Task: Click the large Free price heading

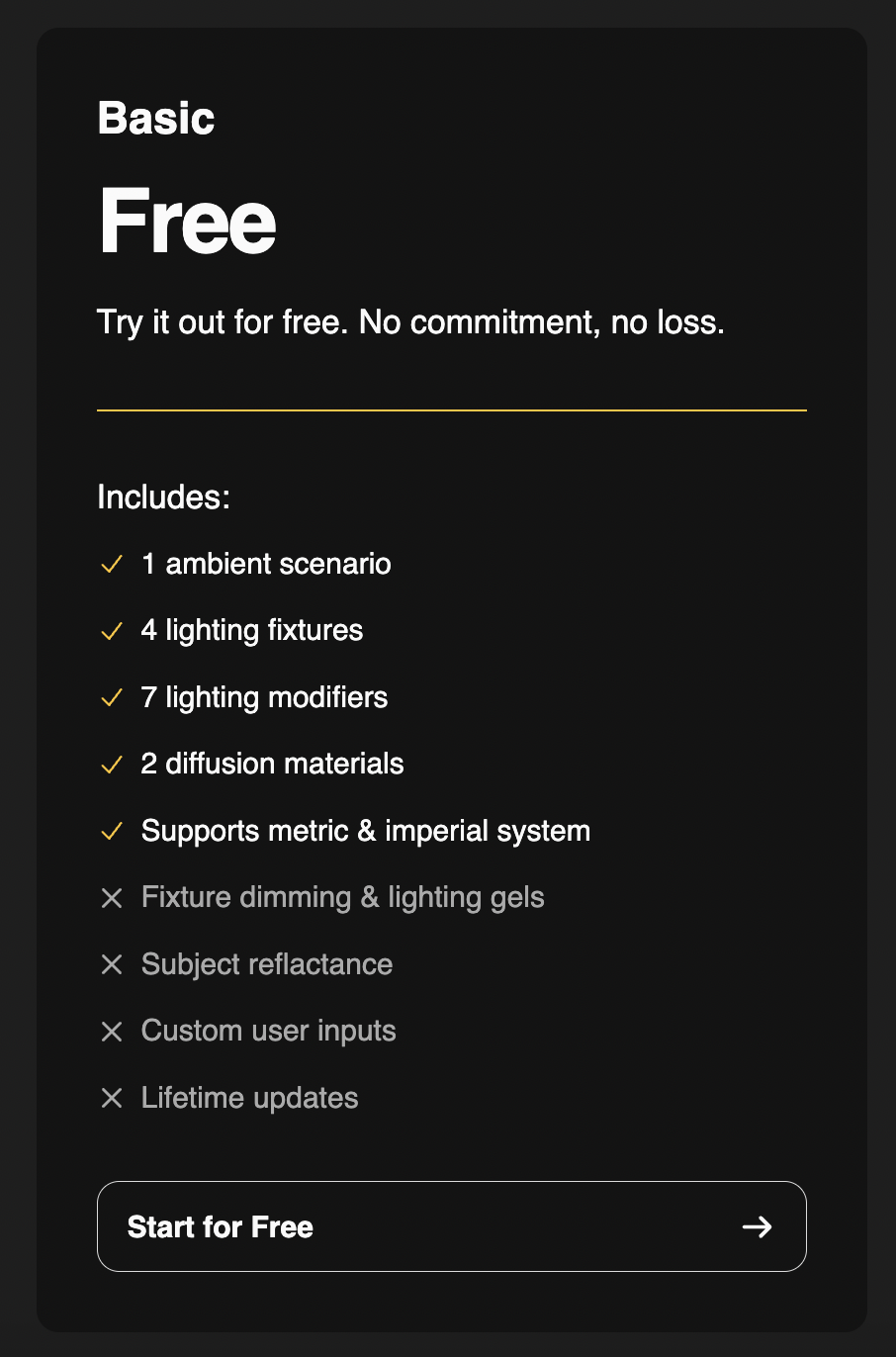Action: (187, 222)
